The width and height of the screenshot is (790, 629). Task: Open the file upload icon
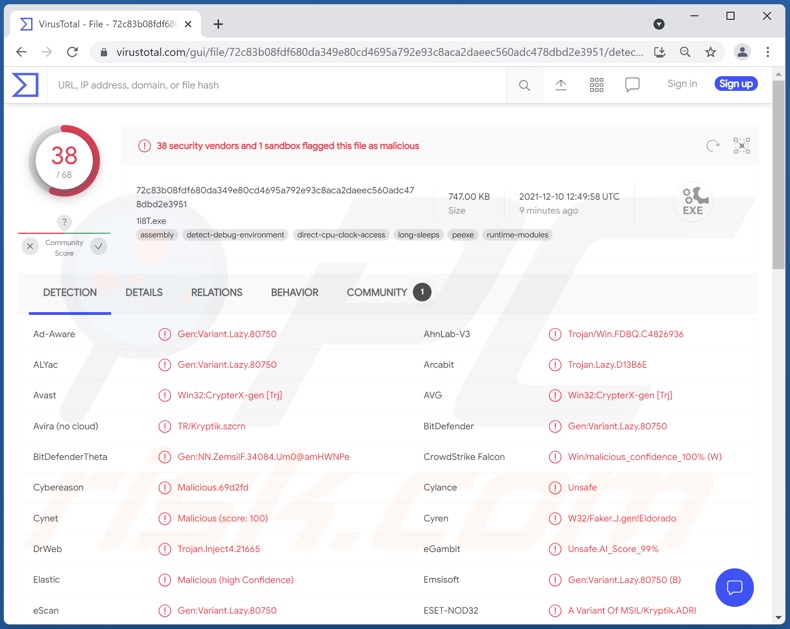click(560, 85)
